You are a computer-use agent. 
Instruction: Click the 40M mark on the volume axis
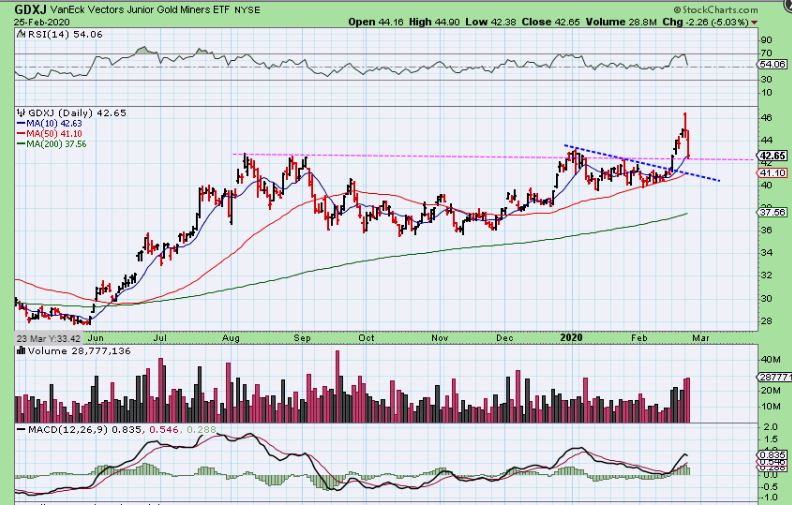(x=771, y=360)
